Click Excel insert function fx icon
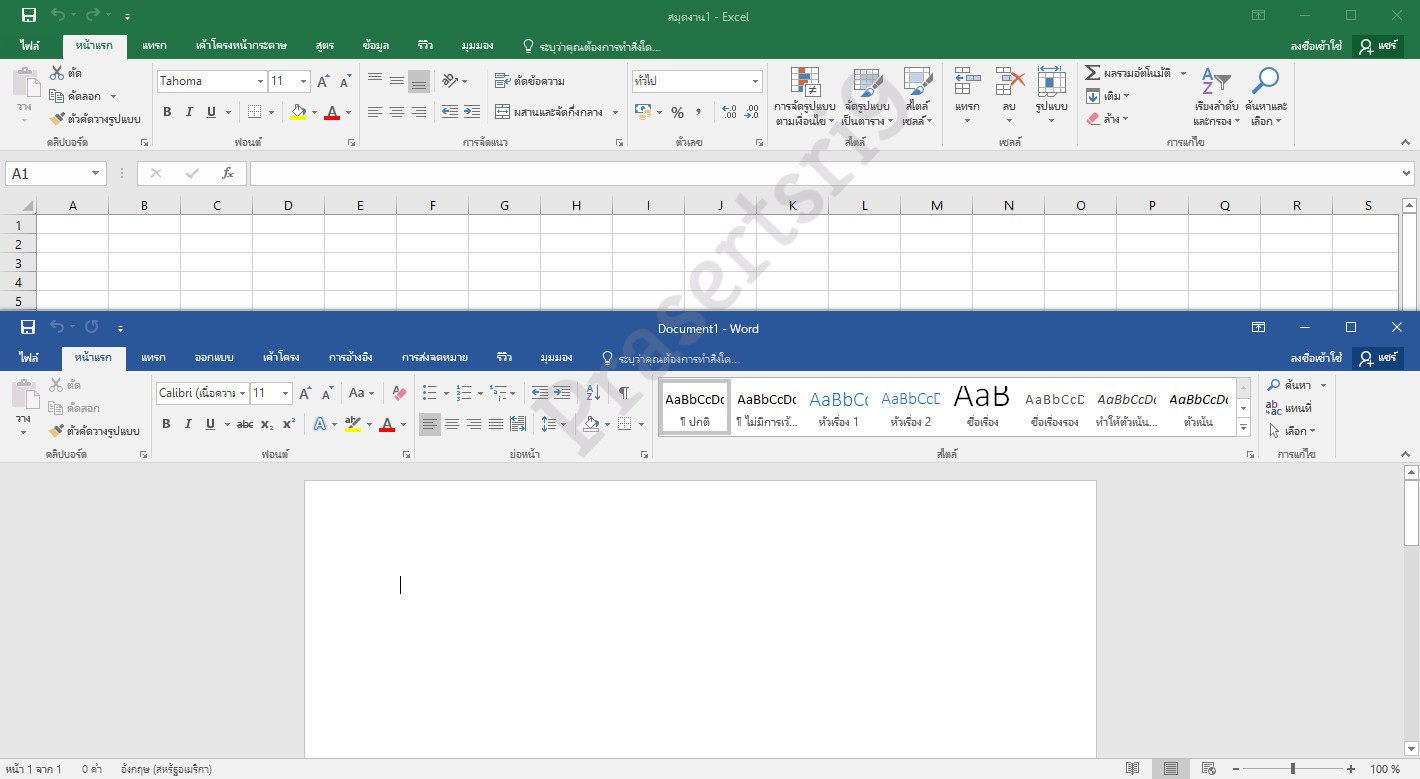 tap(228, 173)
